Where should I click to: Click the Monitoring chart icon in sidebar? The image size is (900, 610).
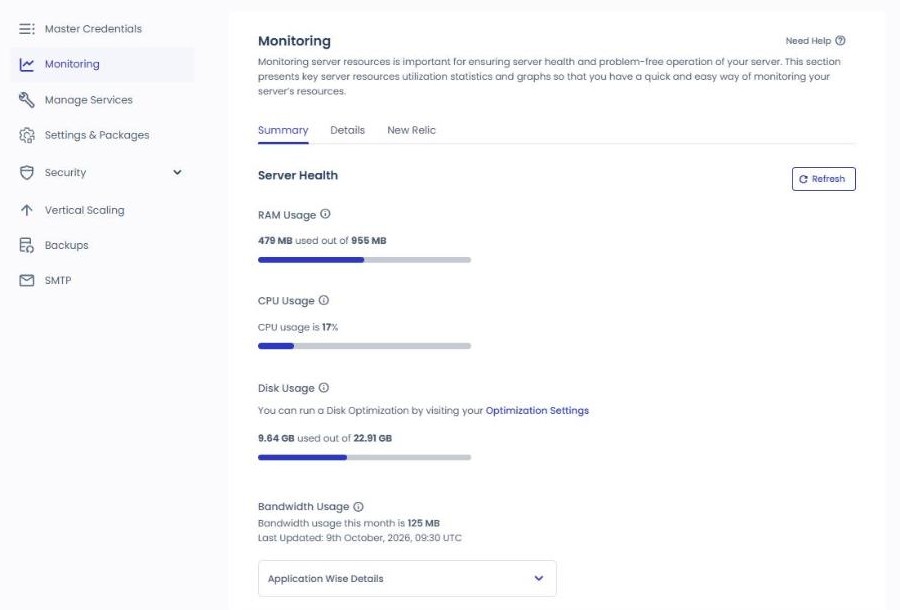point(26,64)
